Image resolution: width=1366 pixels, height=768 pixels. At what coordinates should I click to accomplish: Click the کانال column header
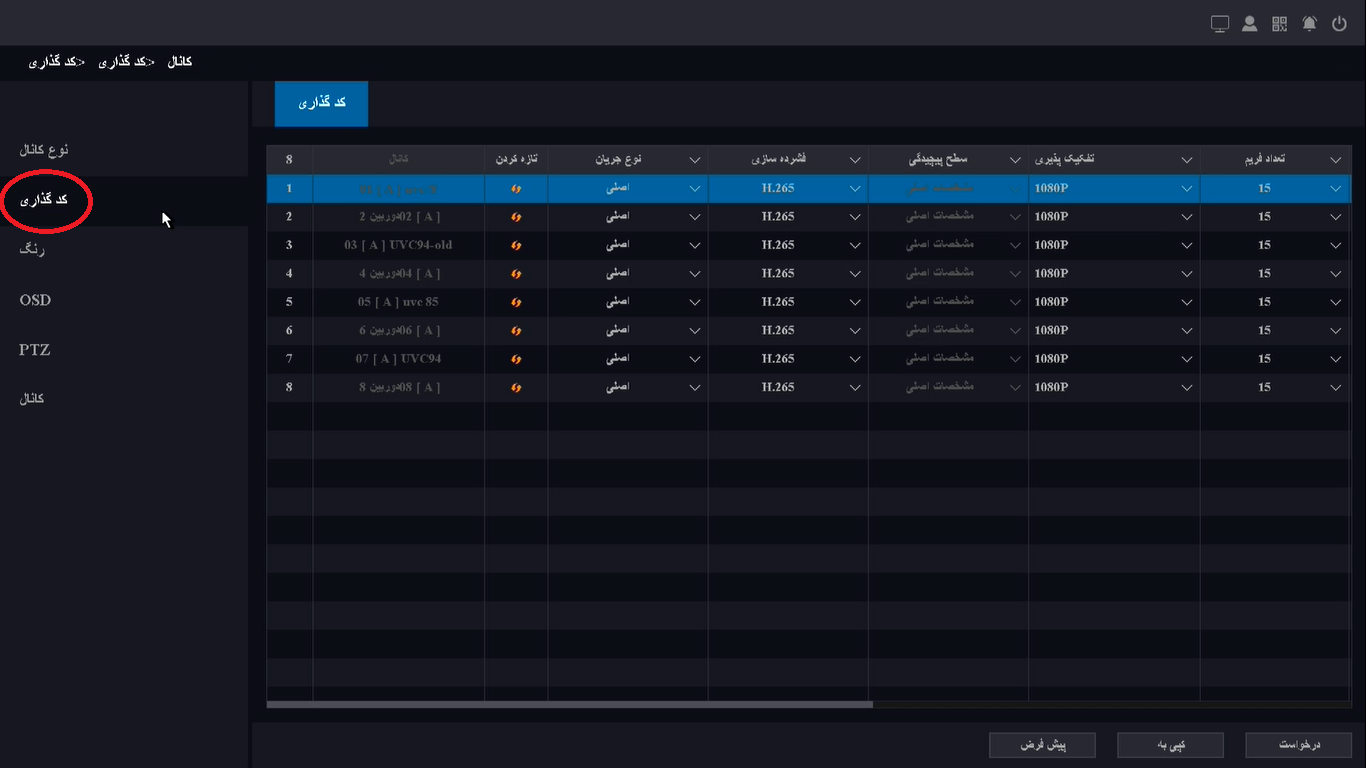click(x=398, y=160)
